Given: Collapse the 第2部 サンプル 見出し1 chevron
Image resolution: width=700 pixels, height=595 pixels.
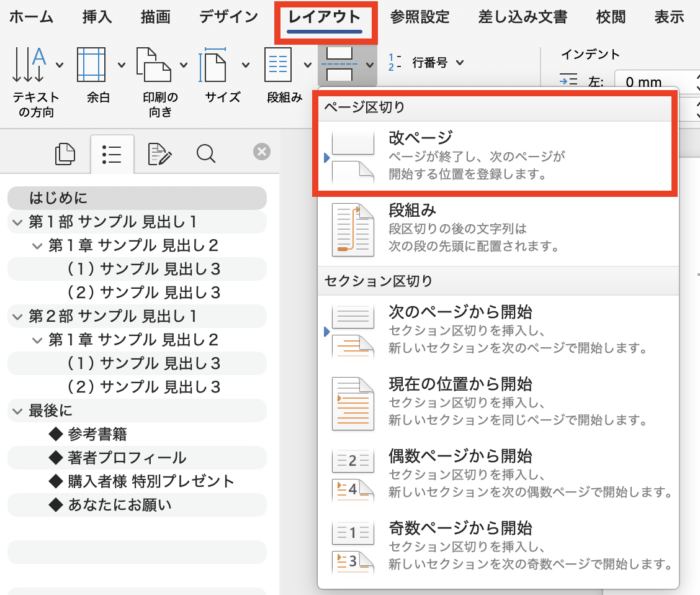Looking at the screenshot, I should pyautogui.click(x=17, y=317).
